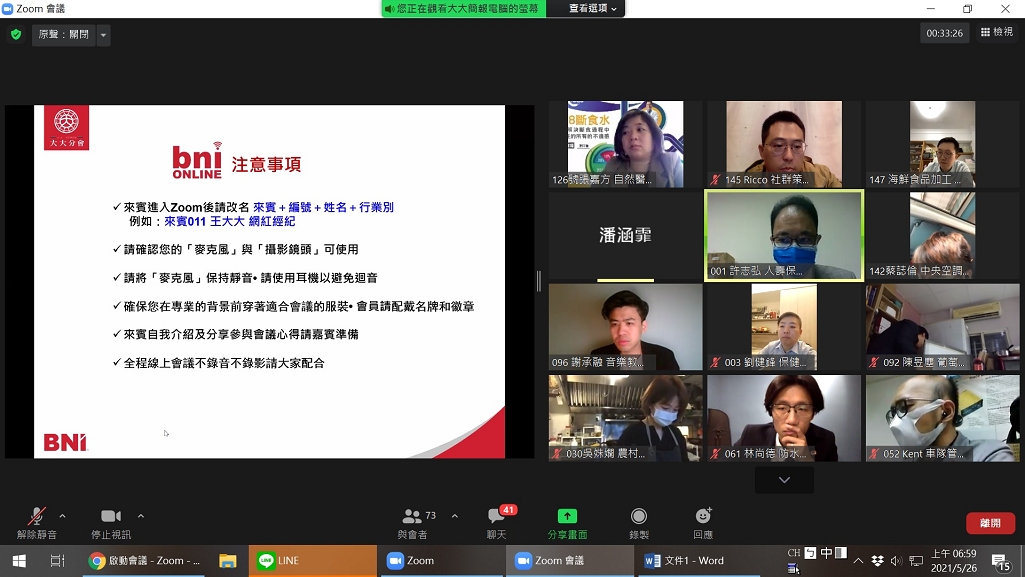Leave the meeting with 離開 button
This screenshot has height=577, width=1025.
coord(990,523)
